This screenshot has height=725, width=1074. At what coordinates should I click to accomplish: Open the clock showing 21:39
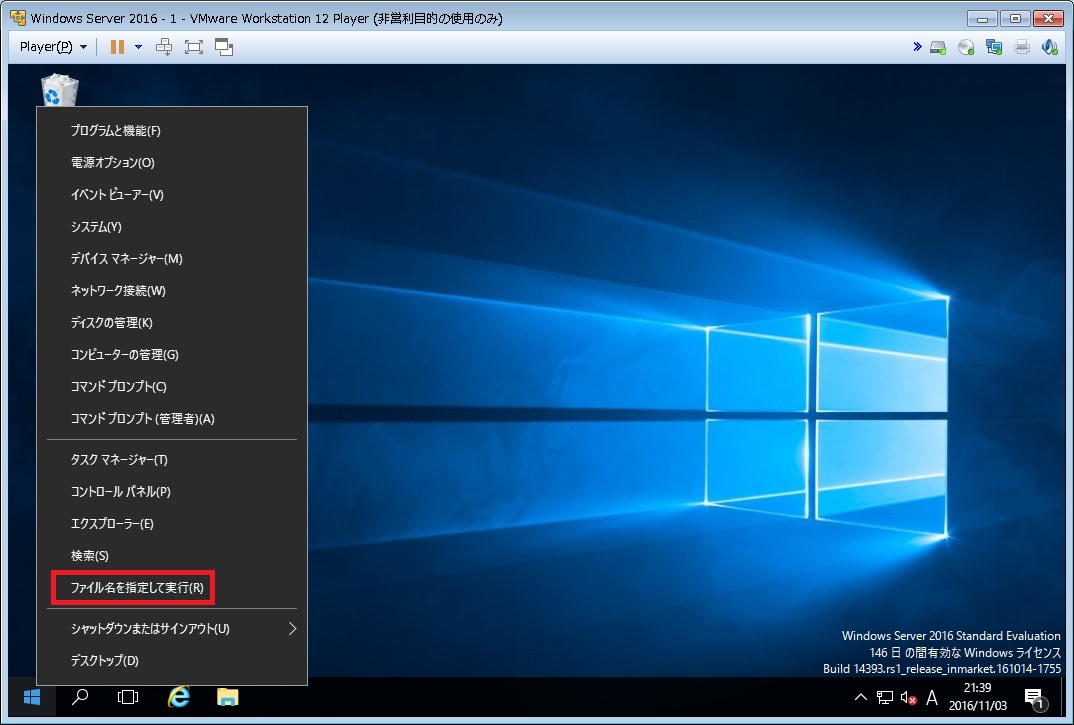click(x=977, y=697)
